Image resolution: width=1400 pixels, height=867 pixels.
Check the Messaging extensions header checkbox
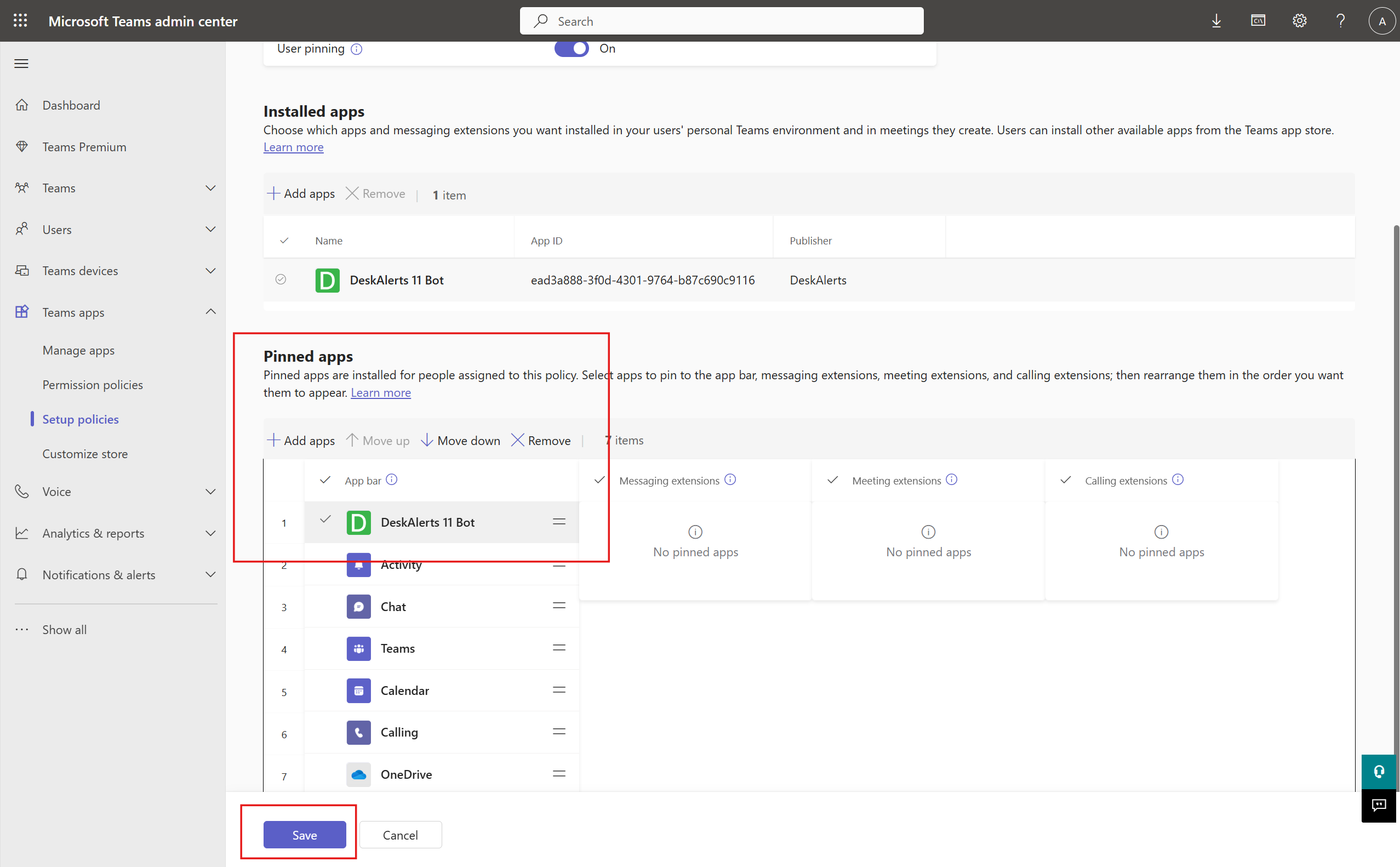pyautogui.click(x=598, y=480)
